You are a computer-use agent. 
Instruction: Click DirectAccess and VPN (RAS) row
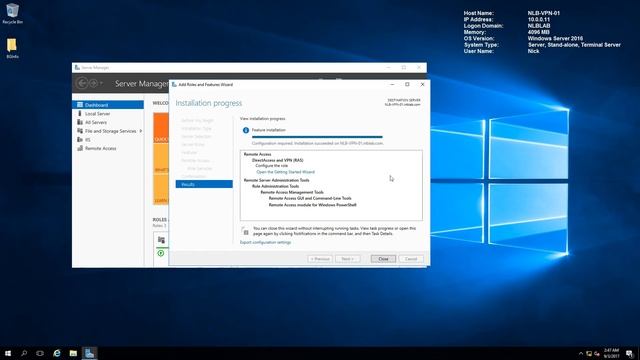pyautogui.click(x=278, y=160)
